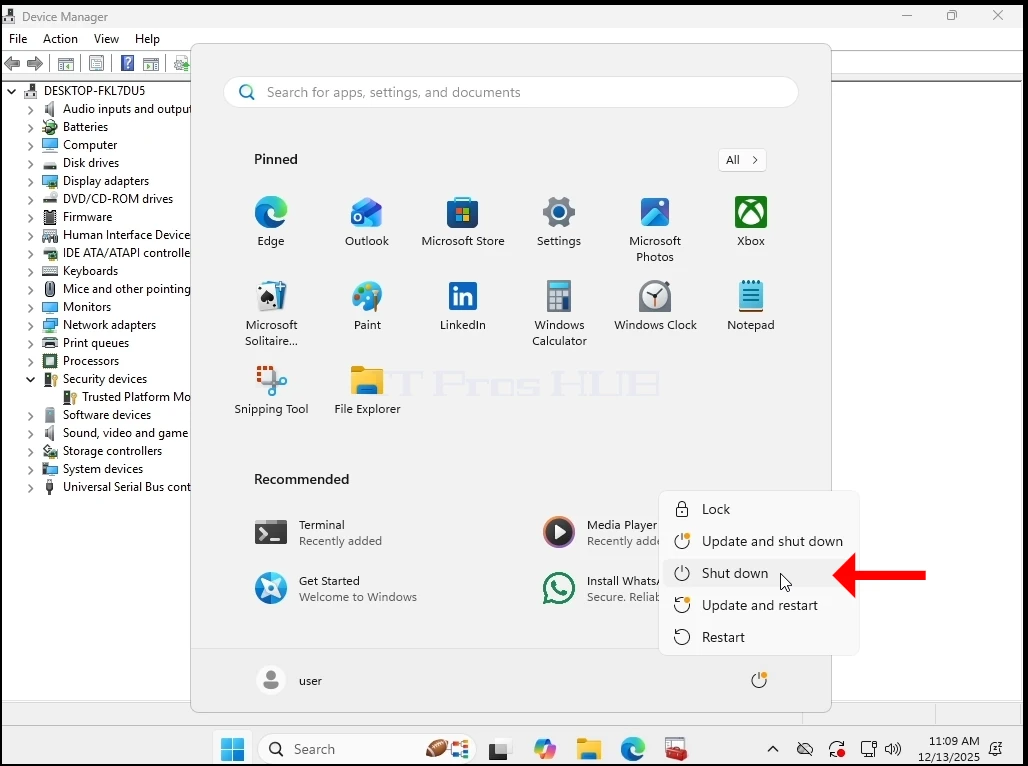Click the taskbar Search box
Screen dimensions: 1028x766
click(x=366, y=749)
